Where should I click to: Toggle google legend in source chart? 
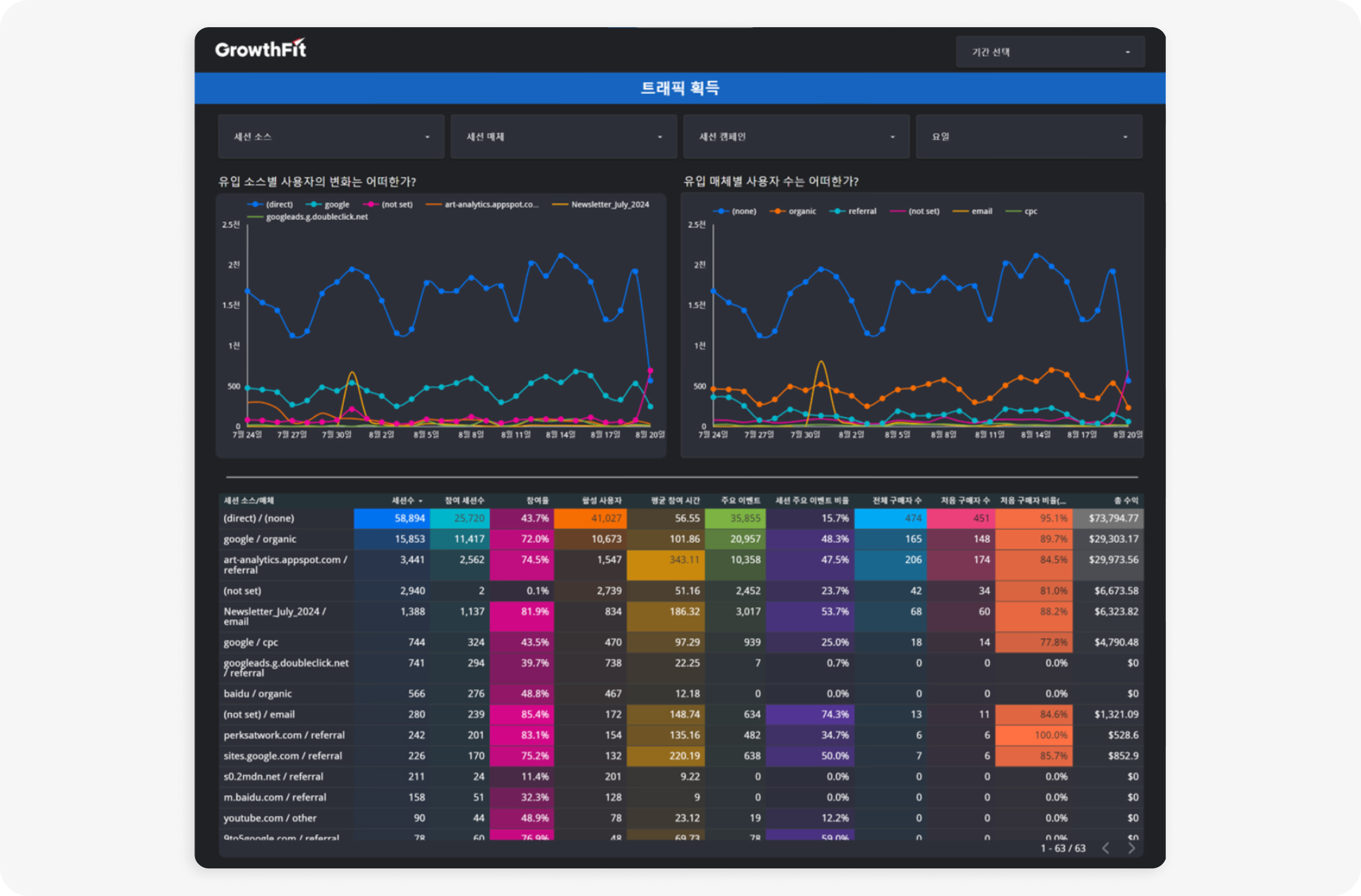328,204
